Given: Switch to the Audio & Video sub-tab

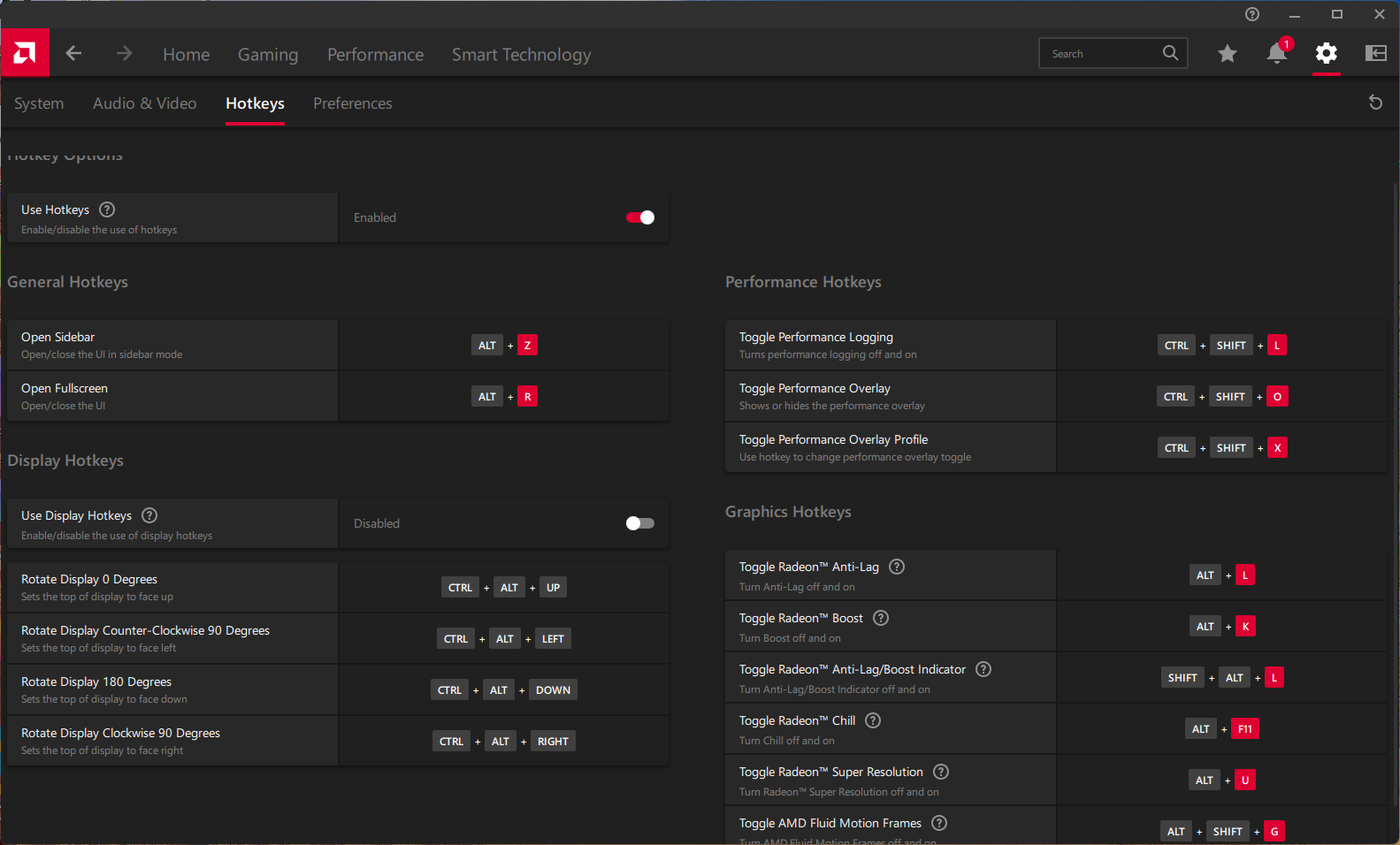Looking at the screenshot, I should point(145,103).
